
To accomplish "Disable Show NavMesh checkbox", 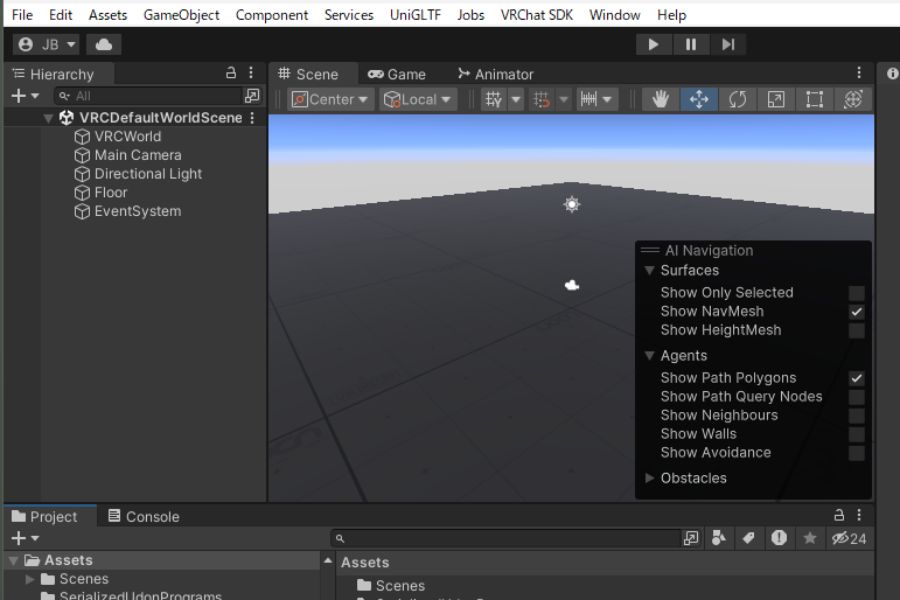I will pyautogui.click(x=856, y=312).
